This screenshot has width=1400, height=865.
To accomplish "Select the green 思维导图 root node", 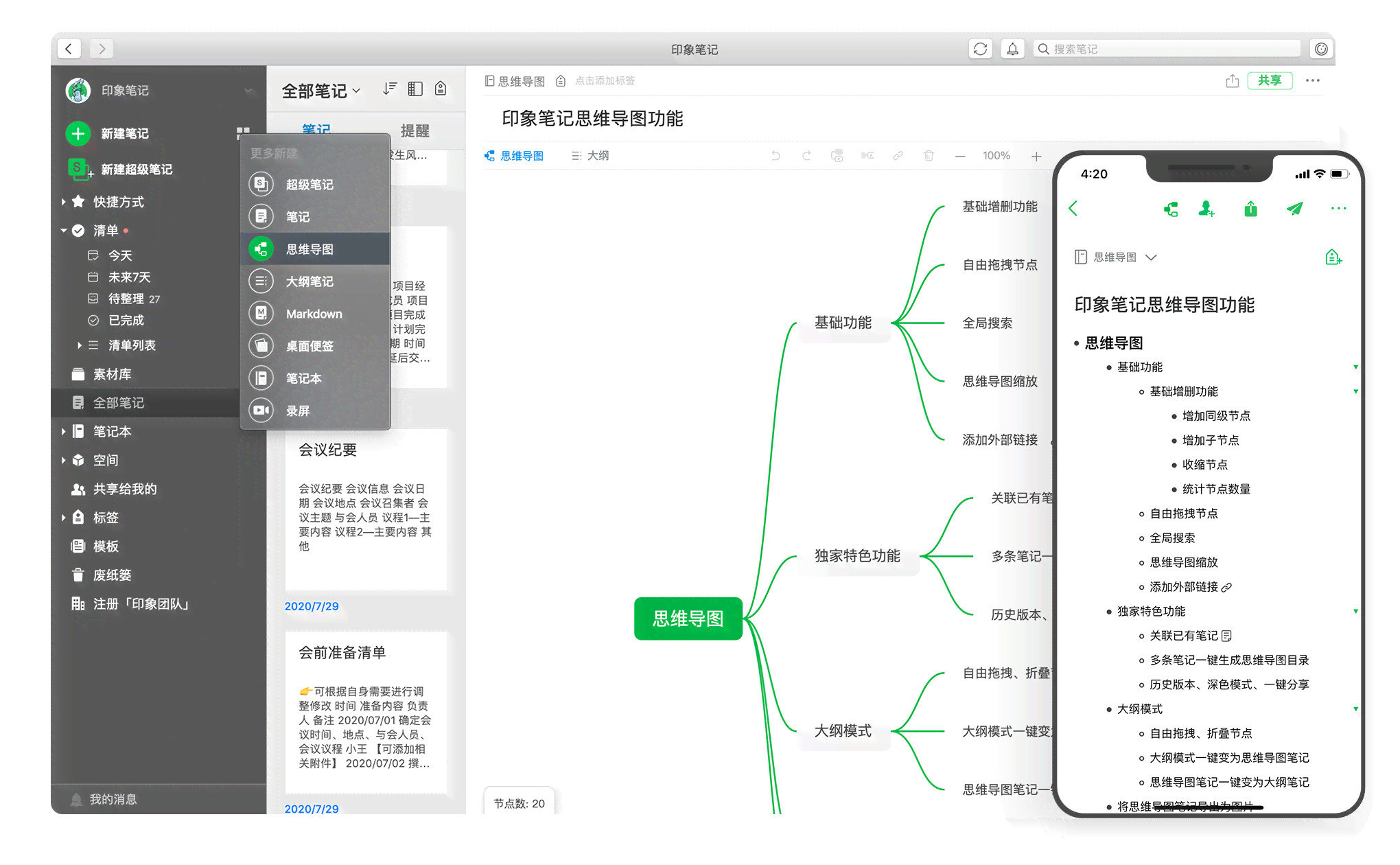I will 688,619.
